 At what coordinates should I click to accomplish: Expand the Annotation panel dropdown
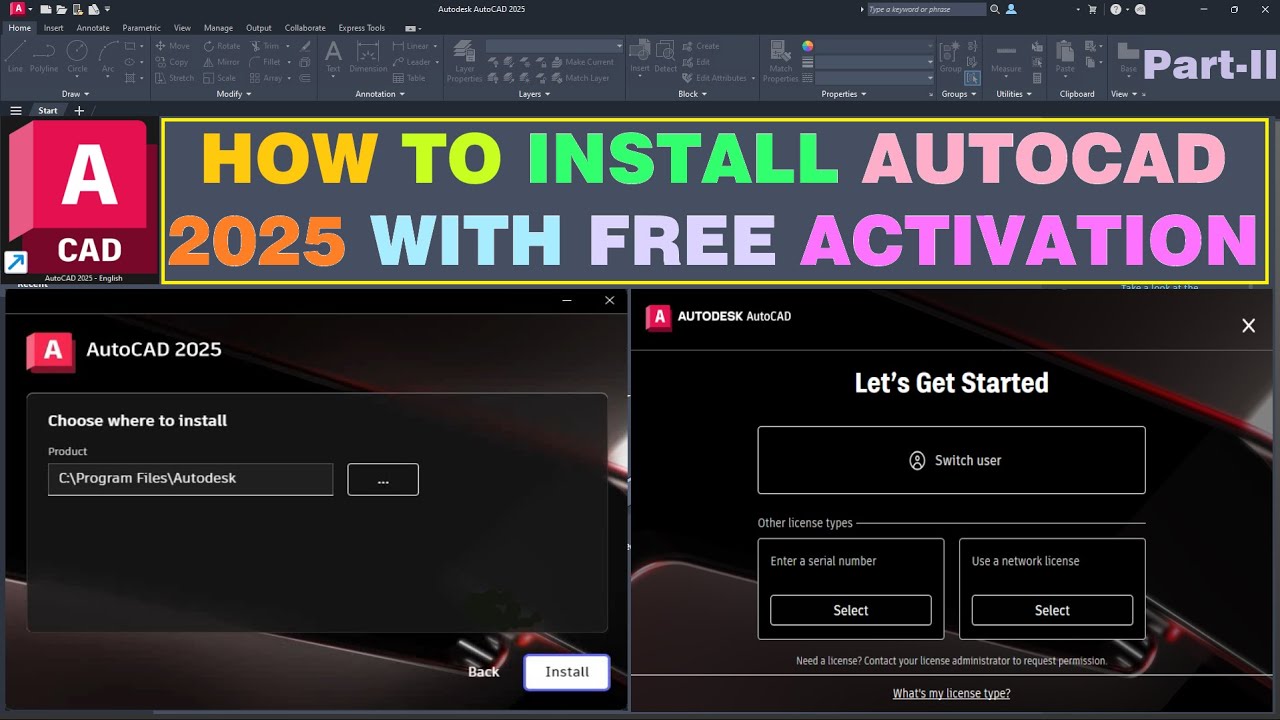click(380, 94)
